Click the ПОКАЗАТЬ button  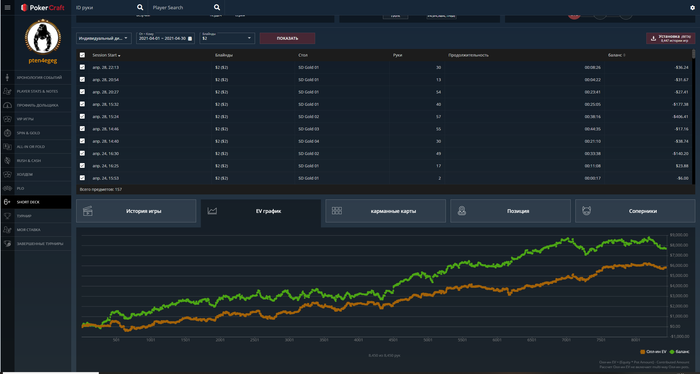point(288,38)
